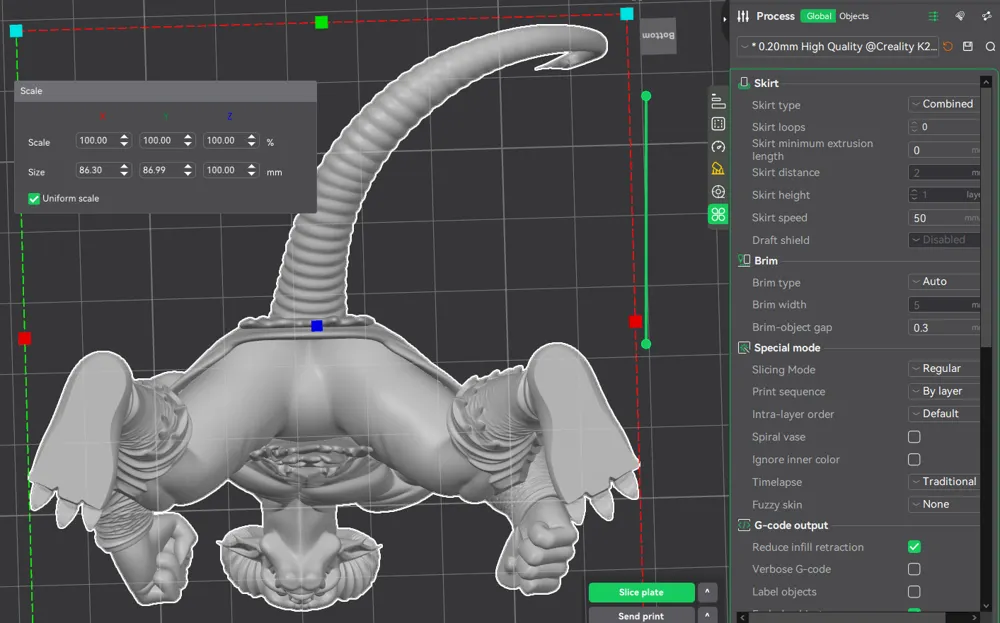Enable Spiral vase checkbox
The width and height of the screenshot is (1000, 623).
click(x=914, y=437)
